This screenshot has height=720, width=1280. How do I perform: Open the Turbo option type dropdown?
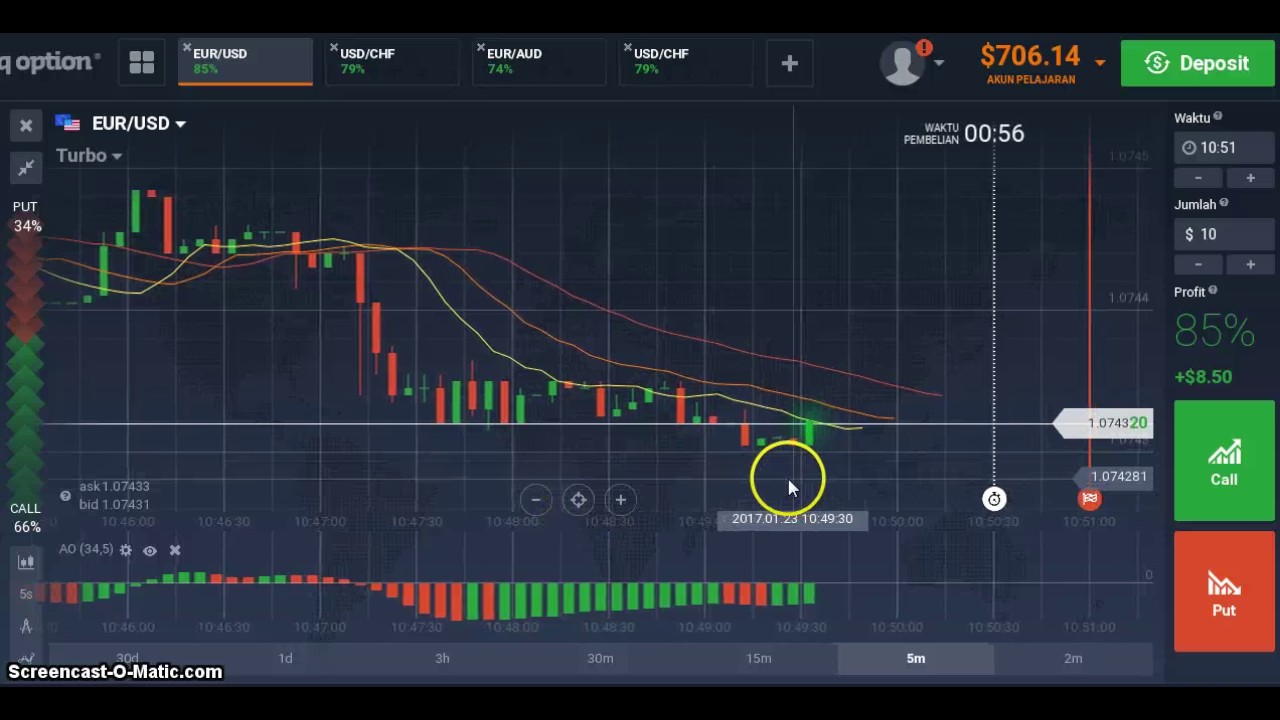coord(88,155)
